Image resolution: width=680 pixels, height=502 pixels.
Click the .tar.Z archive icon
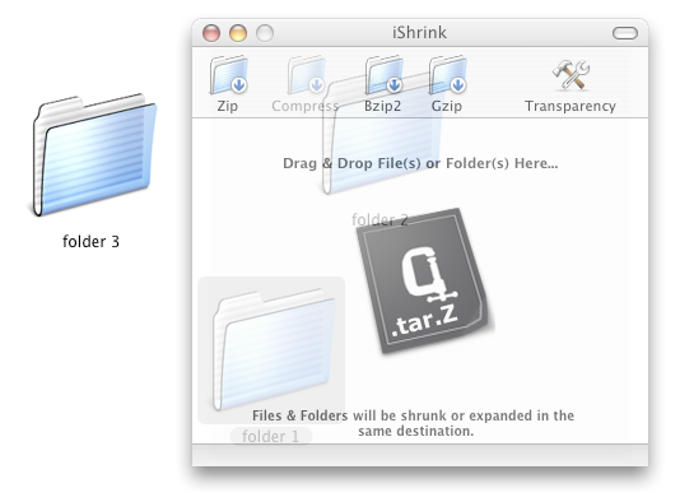pos(423,280)
